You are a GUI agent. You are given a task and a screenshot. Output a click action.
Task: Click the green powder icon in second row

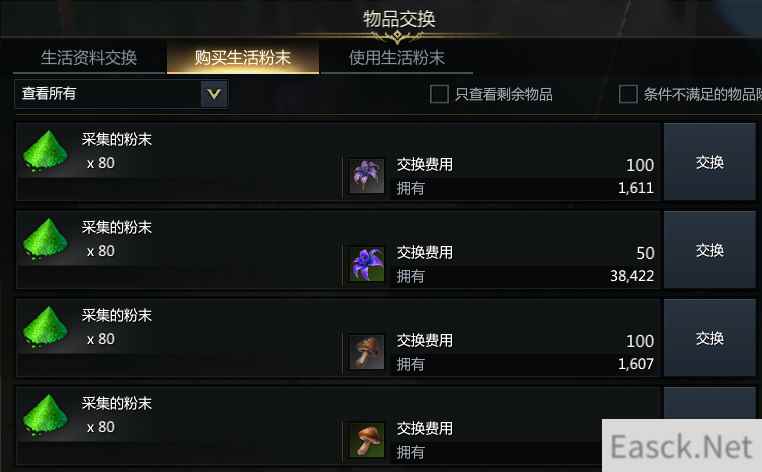(45, 239)
